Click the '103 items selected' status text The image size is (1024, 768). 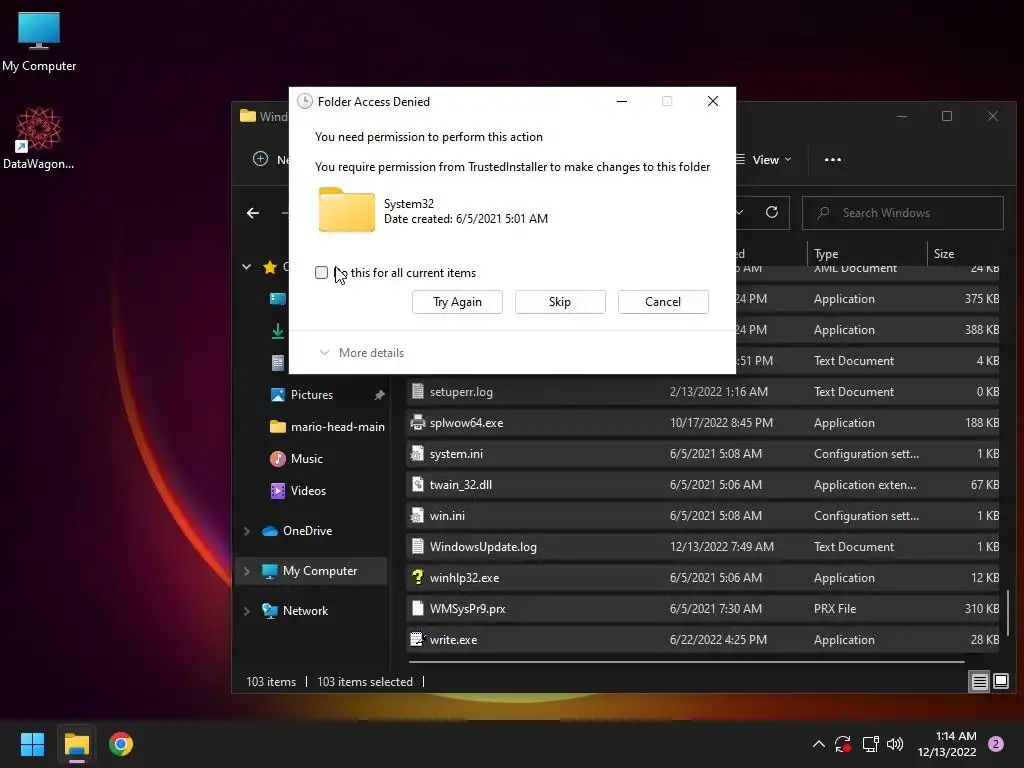(365, 682)
